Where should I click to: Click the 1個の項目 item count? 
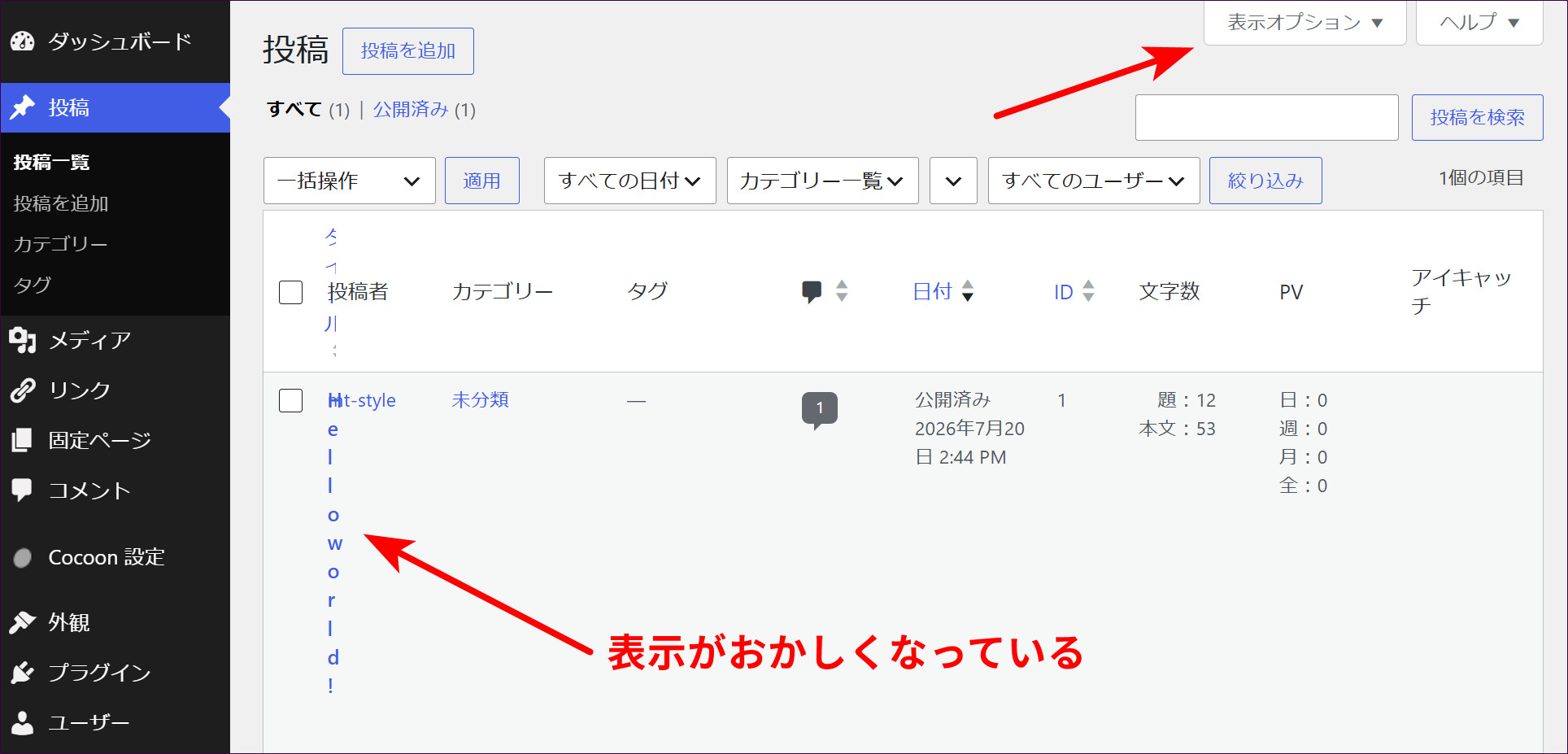click(1481, 178)
